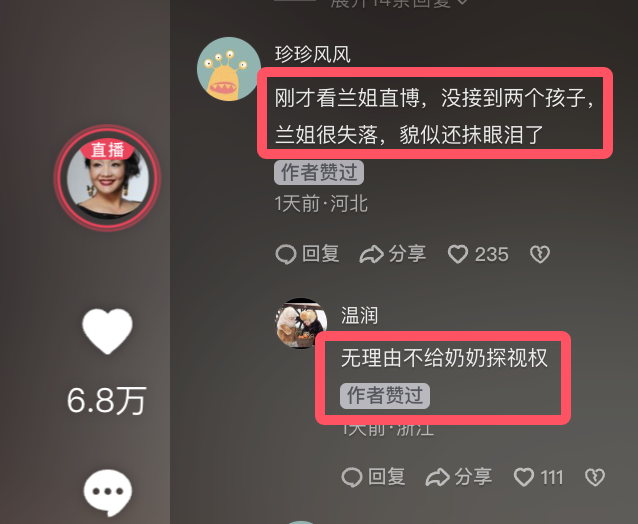Screen dimensions: 638x524
Task: Dislike 珍珍风风's comment via broken heart
Action: 540,254
